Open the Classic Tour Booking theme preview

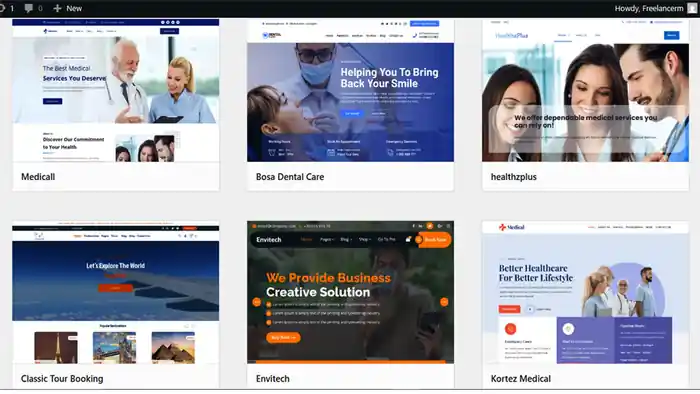pos(116,292)
